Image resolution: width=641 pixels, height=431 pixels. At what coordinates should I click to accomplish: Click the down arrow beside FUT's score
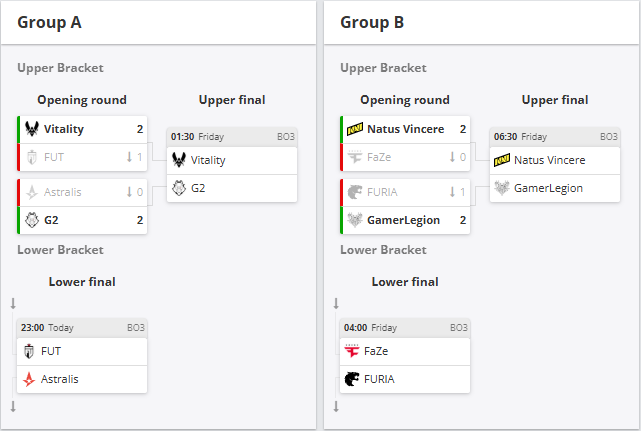(129, 157)
